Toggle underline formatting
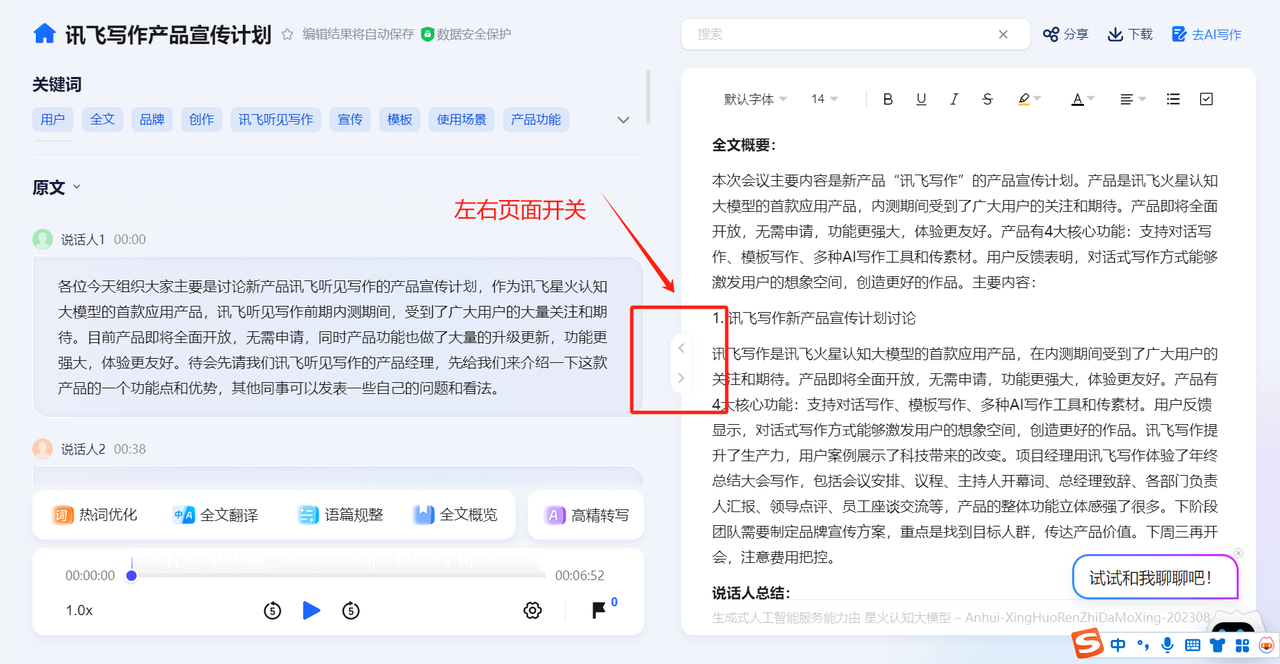1280x664 pixels. 921,99
